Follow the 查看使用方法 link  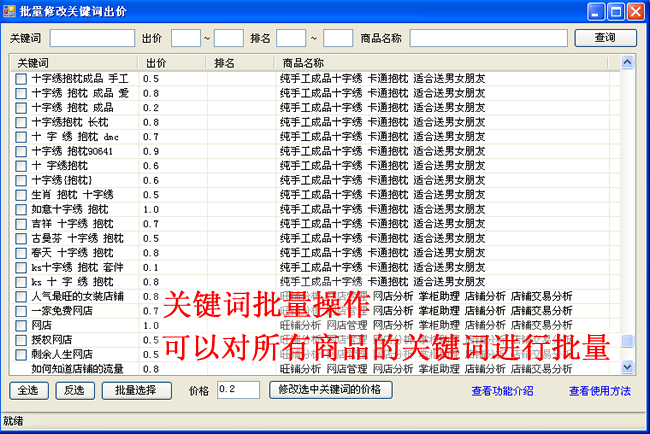coord(599,391)
